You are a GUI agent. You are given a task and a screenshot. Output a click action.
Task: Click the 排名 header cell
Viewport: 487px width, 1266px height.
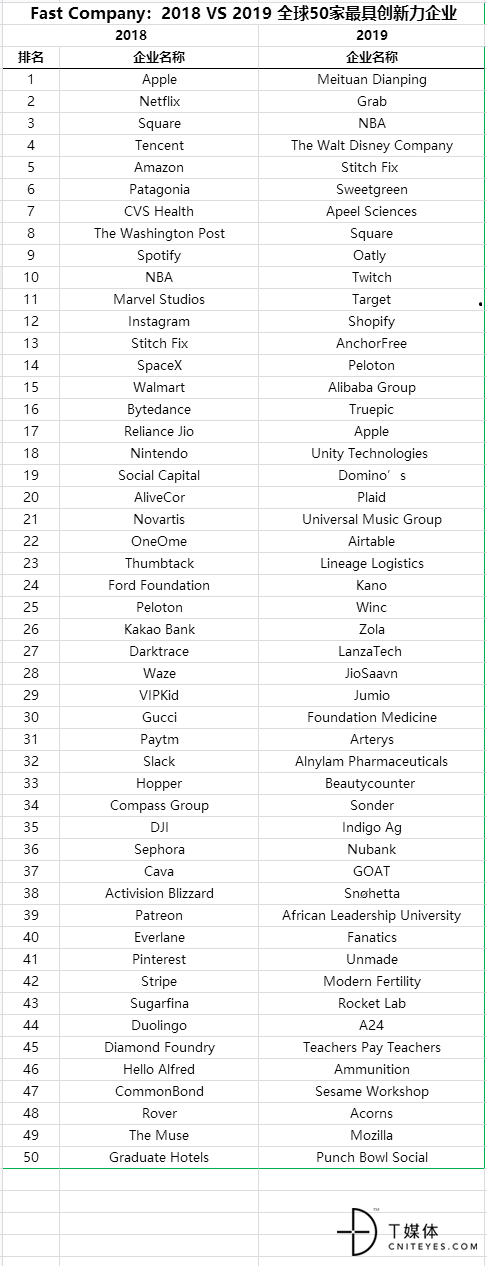click(x=31, y=57)
